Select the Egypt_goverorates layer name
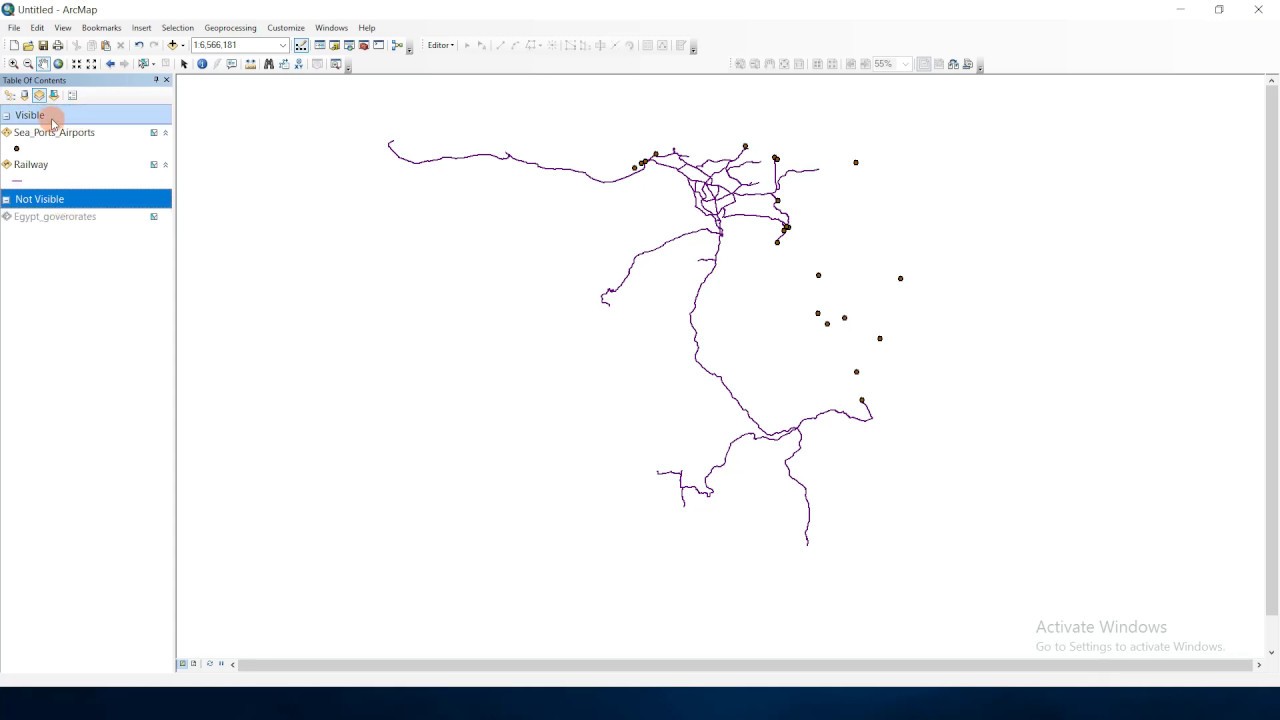 pyautogui.click(x=55, y=216)
